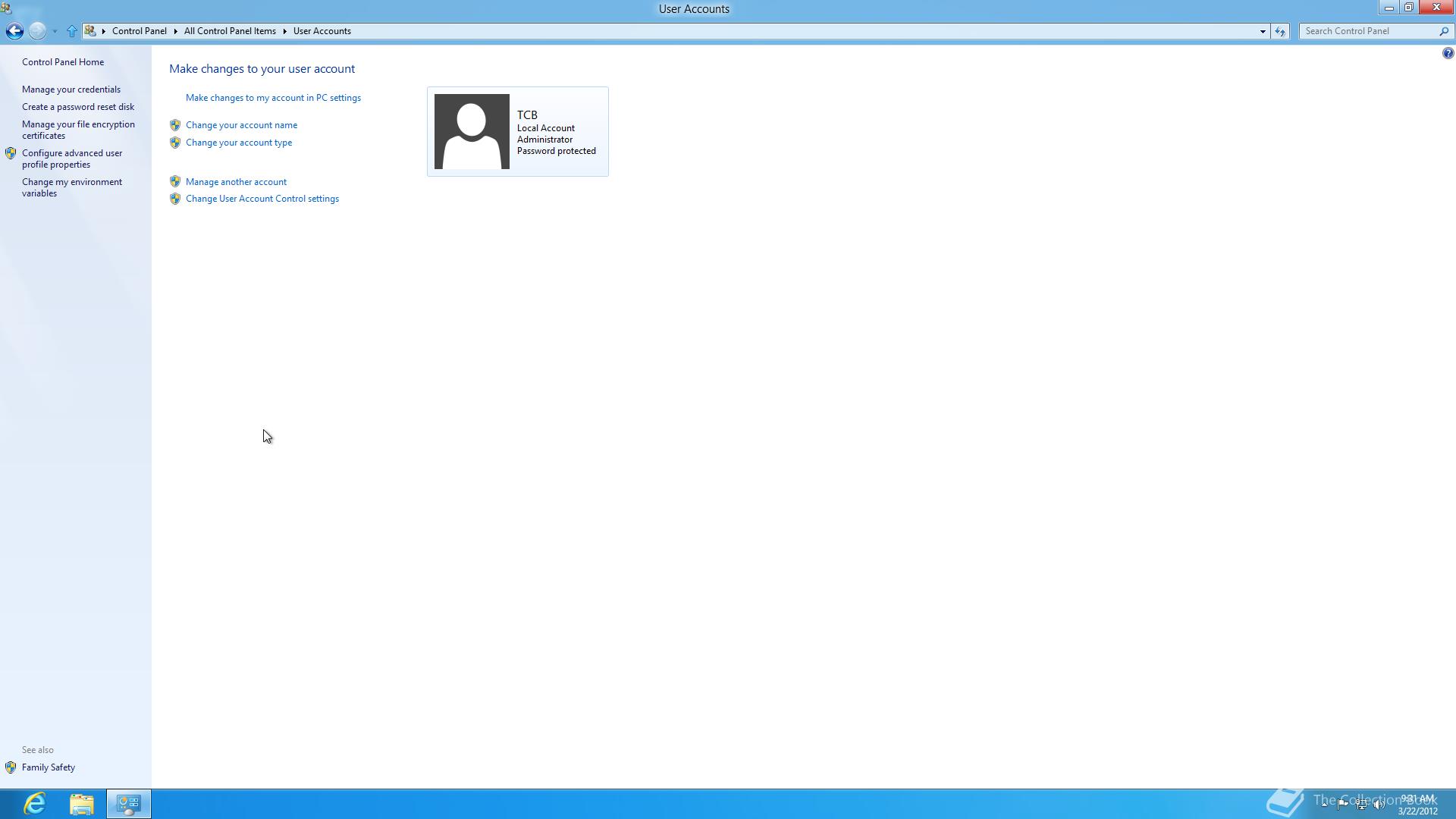Click the volume speaker tray icon

click(x=1379, y=805)
